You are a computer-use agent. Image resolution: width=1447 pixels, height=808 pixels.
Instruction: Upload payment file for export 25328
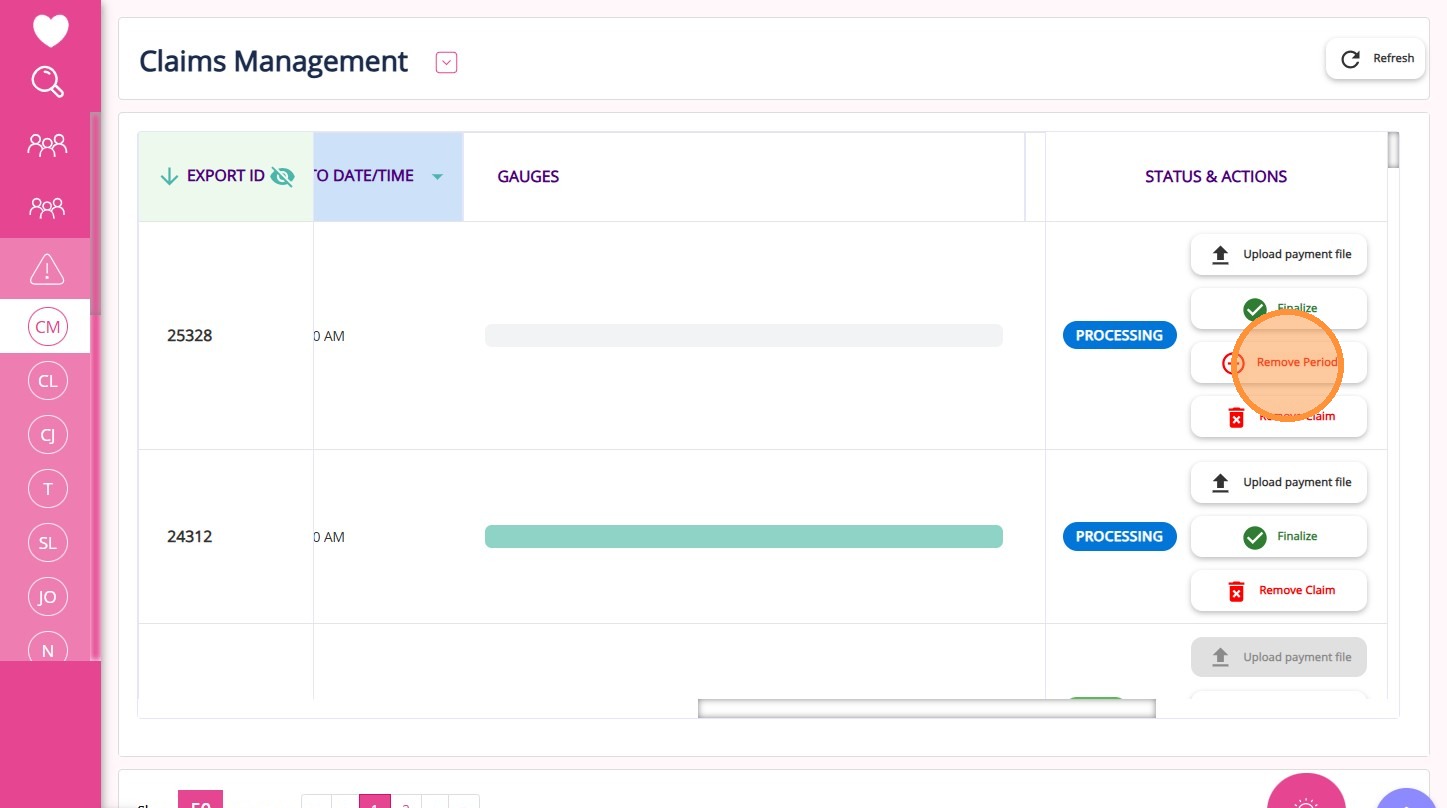(x=1278, y=255)
